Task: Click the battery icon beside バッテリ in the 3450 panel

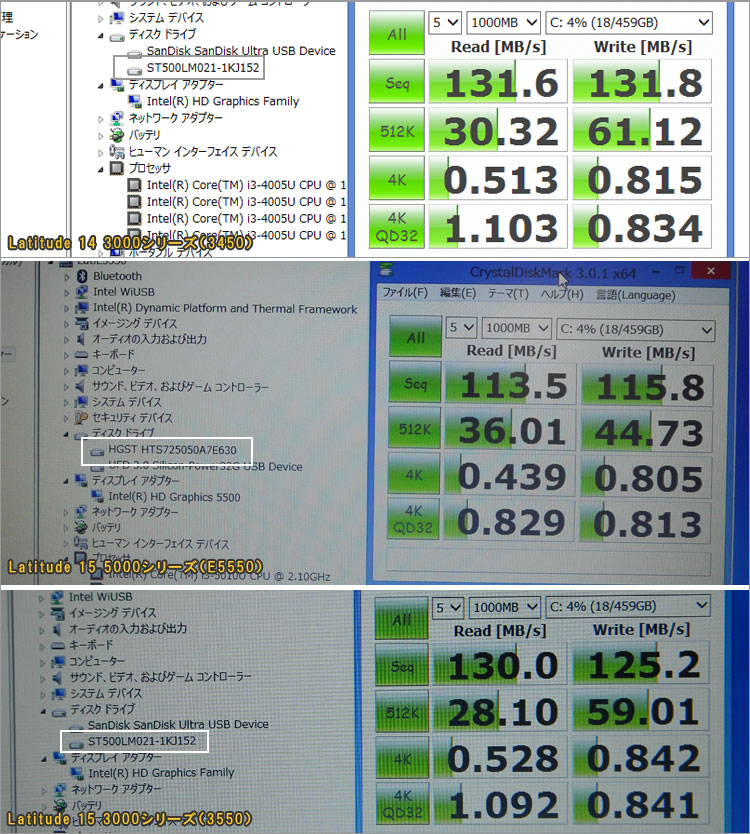Action: point(117,135)
